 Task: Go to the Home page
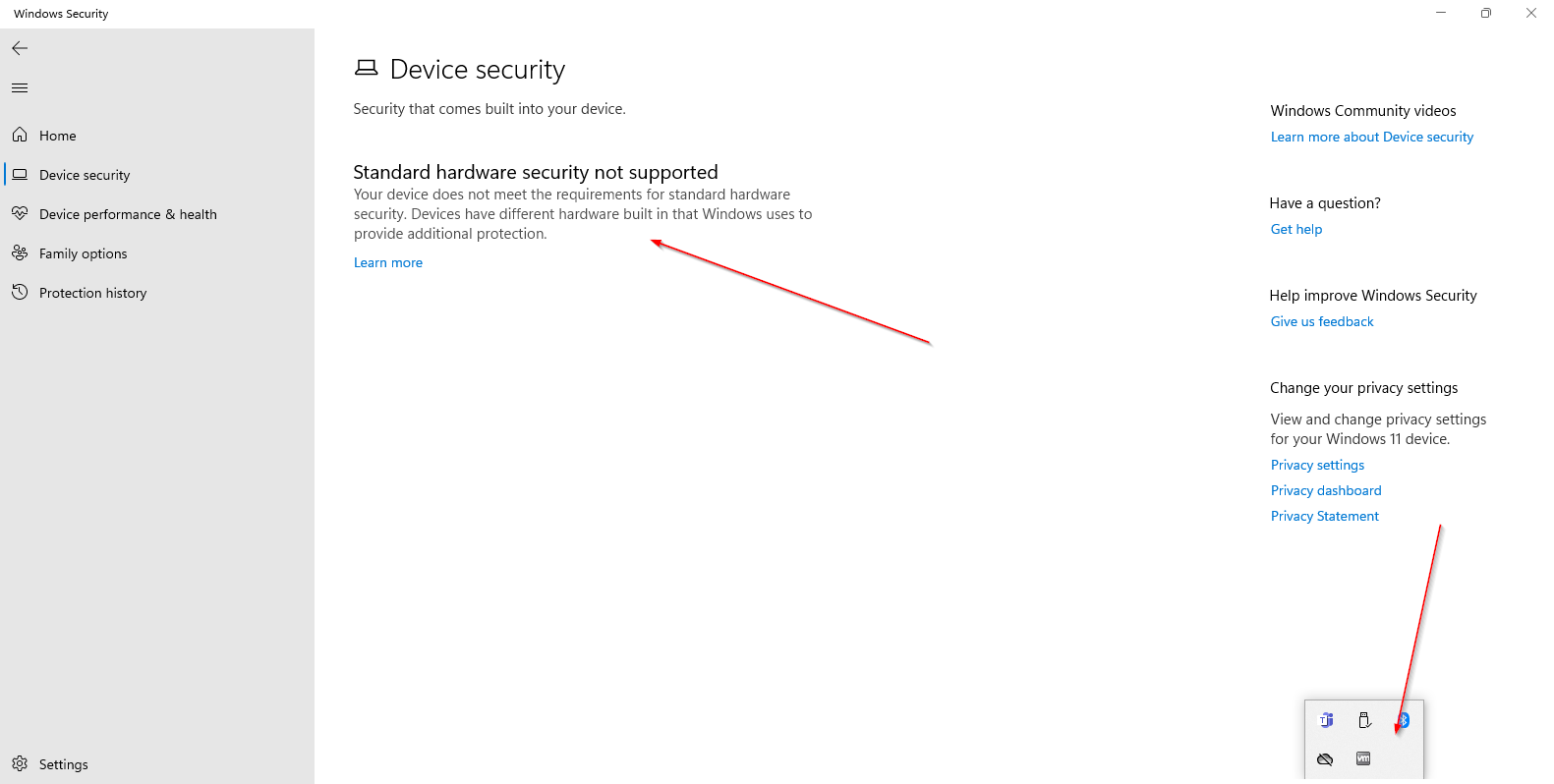click(57, 136)
